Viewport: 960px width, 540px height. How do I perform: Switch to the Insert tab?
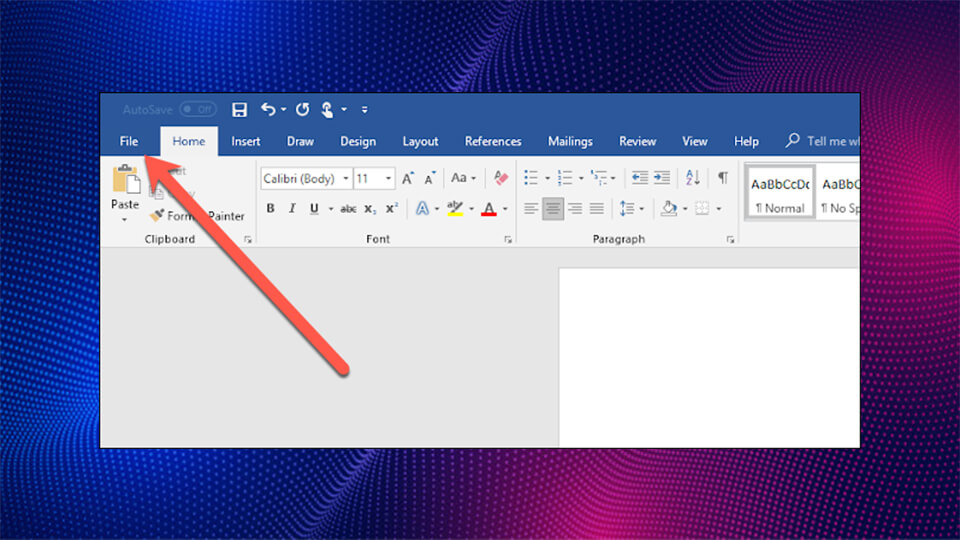pyautogui.click(x=246, y=141)
